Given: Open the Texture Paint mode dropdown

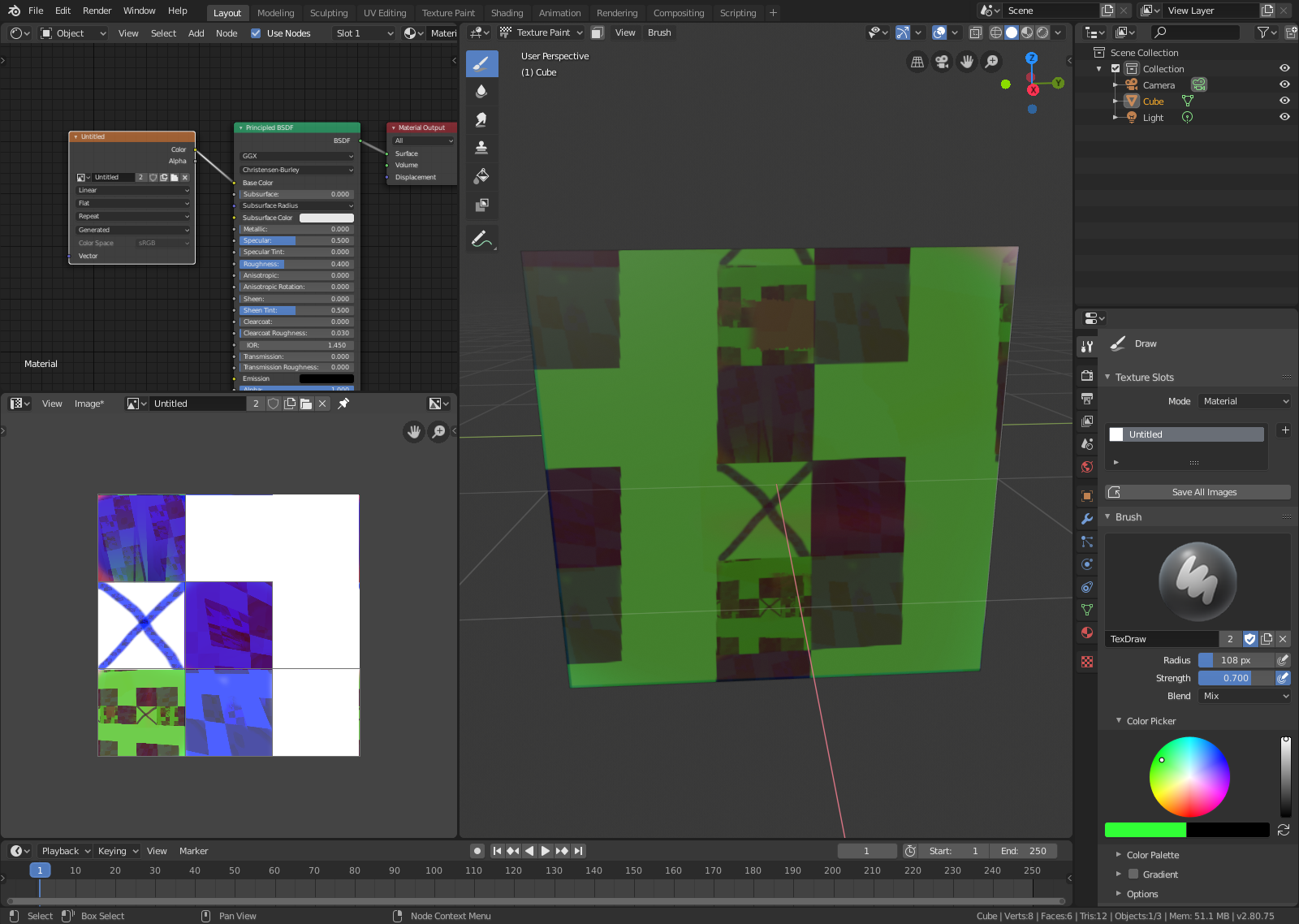Looking at the screenshot, I should pyautogui.click(x=542, y=32).
